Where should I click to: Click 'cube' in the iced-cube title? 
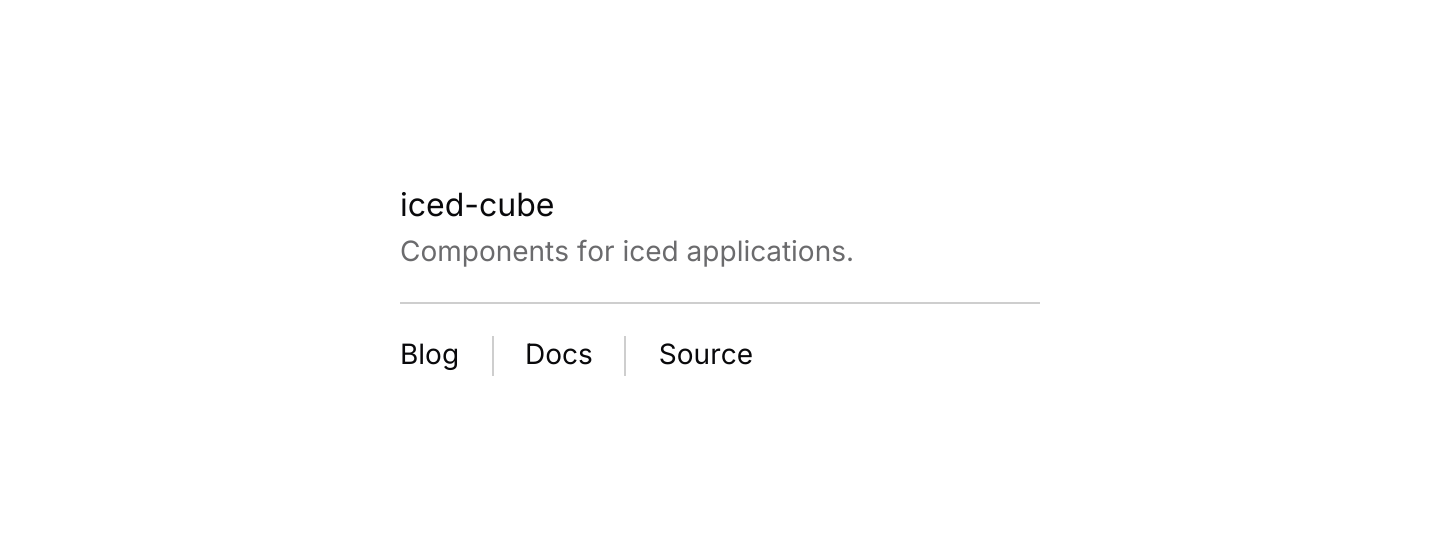pos(516,205)
